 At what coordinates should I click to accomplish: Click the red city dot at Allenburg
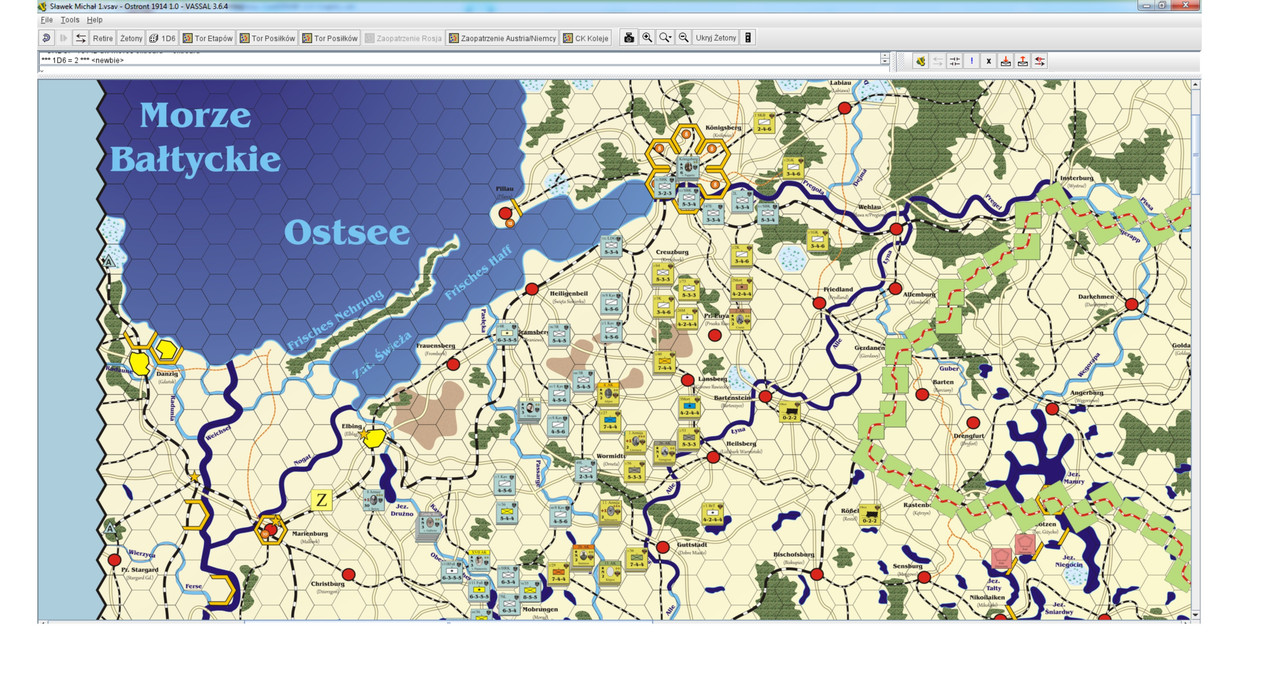(895, 289)
